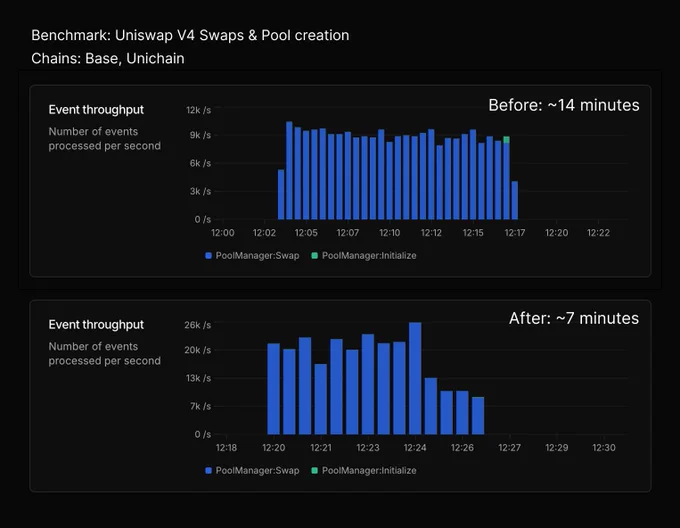The height and width of the screenshot is (528, 680).
Task: Click the "12:24" time label
Action: pyautogui.click(x=415, y=448)
